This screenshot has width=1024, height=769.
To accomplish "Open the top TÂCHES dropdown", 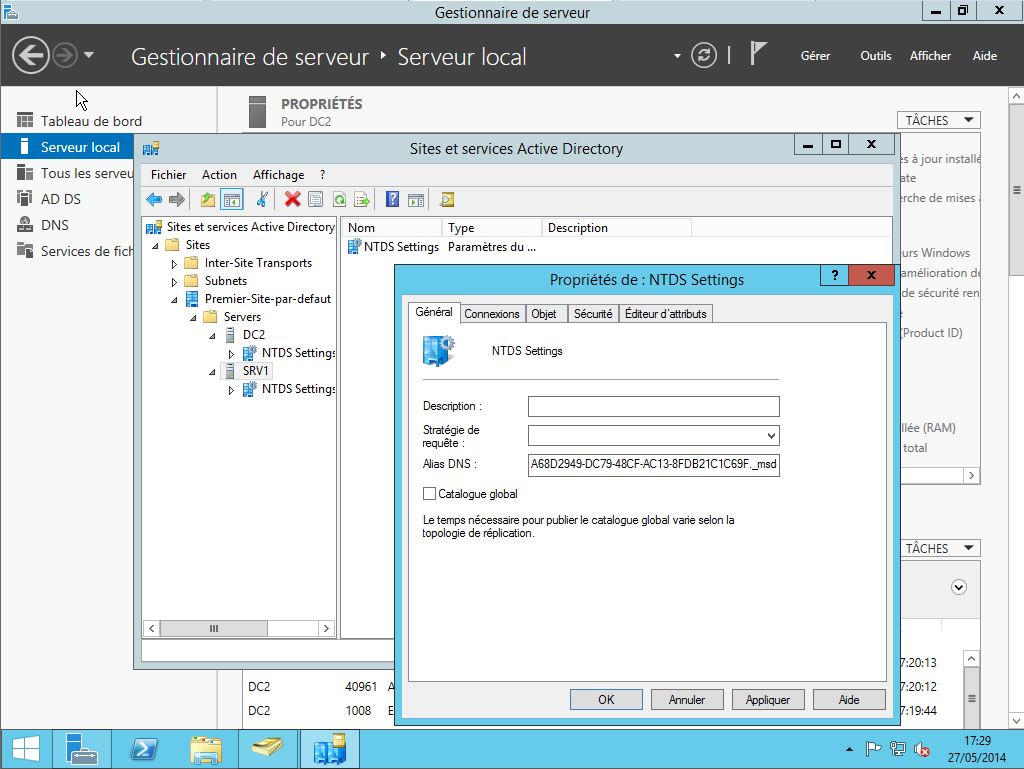I will coord(938,120).
